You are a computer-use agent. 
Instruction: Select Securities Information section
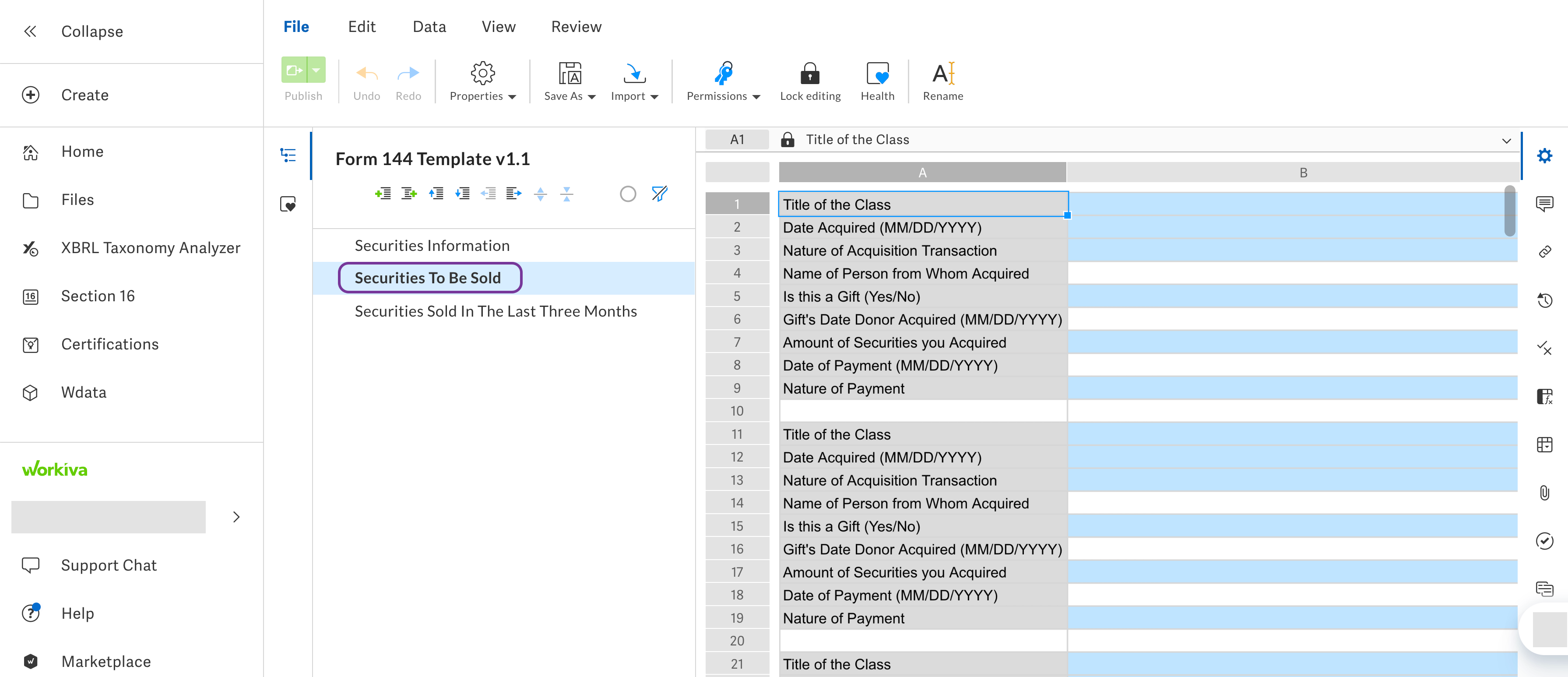(432, 245)
